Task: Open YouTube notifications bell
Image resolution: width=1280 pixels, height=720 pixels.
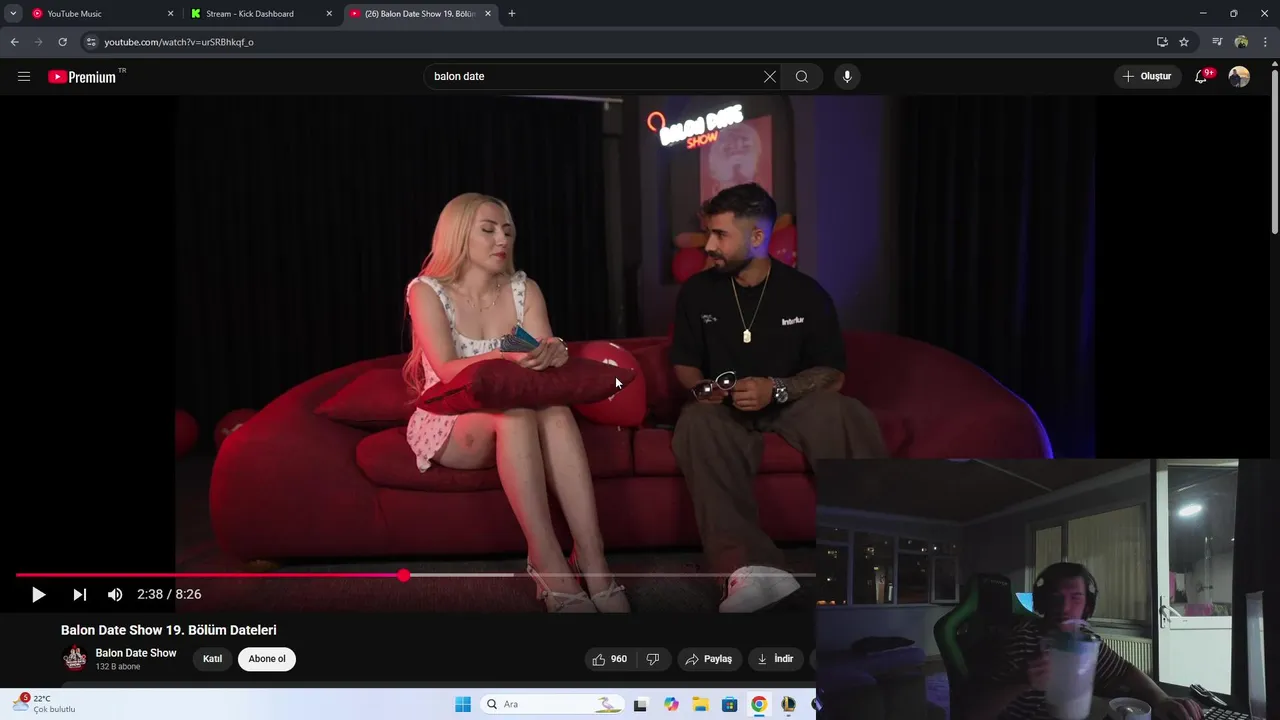Action: (x=1202, y=76)
